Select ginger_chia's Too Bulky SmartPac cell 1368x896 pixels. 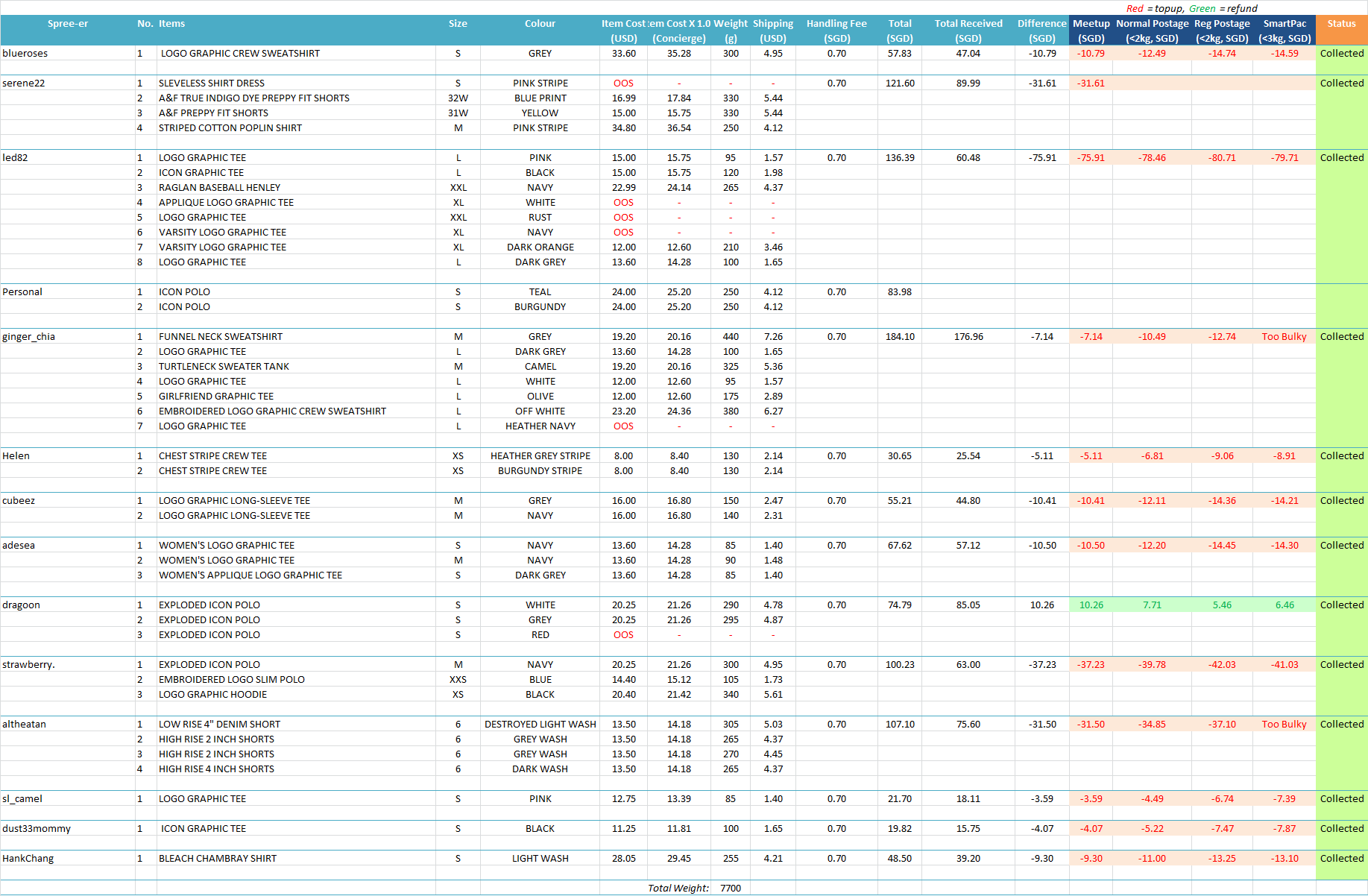(1285, 337)
